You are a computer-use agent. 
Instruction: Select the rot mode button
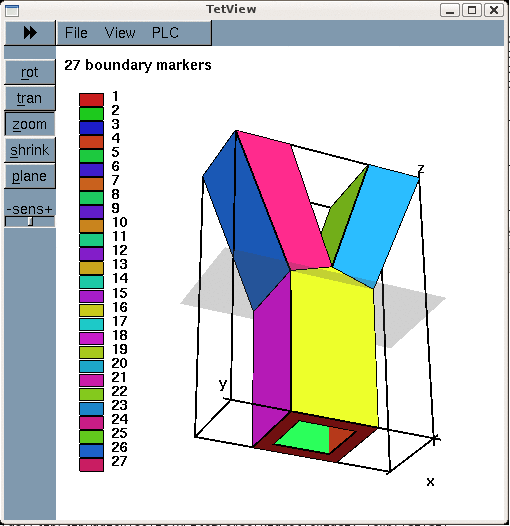pos(30,72)
